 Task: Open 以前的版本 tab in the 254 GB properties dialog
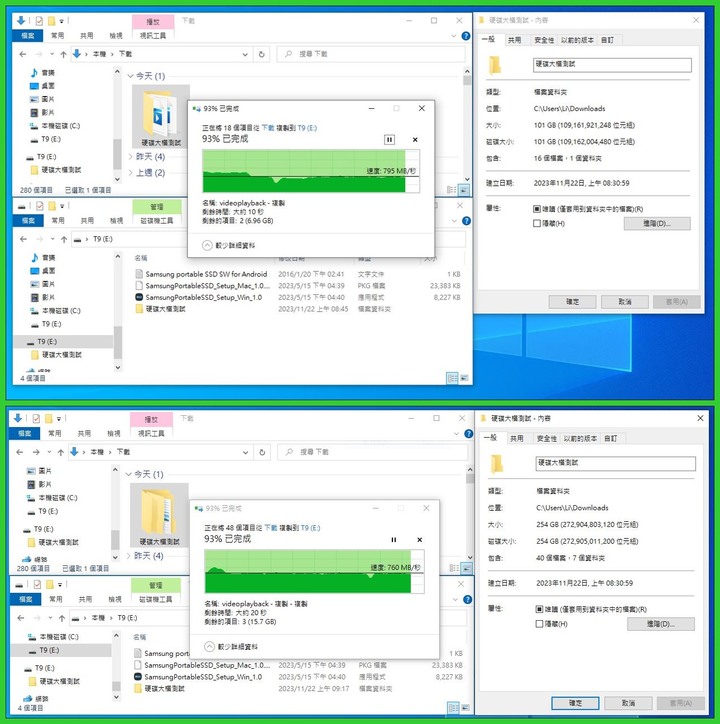pyautogui.click(x=581, y=439)
